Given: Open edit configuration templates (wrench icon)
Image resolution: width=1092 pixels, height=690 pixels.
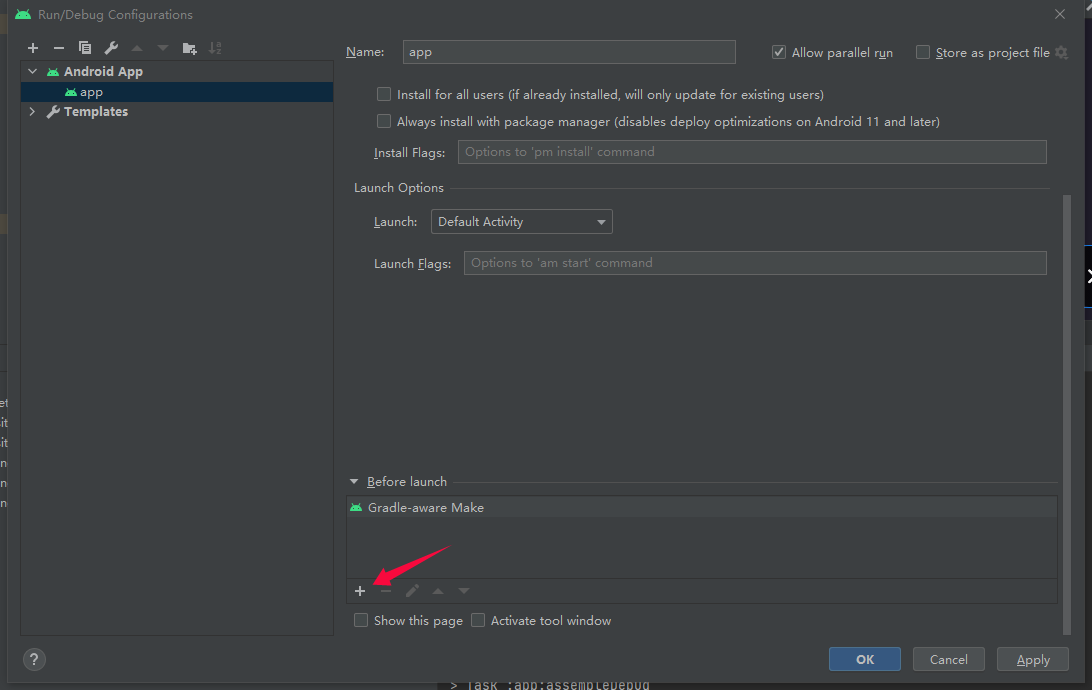Looking at the screenshot, I should [x=110, y=47].
